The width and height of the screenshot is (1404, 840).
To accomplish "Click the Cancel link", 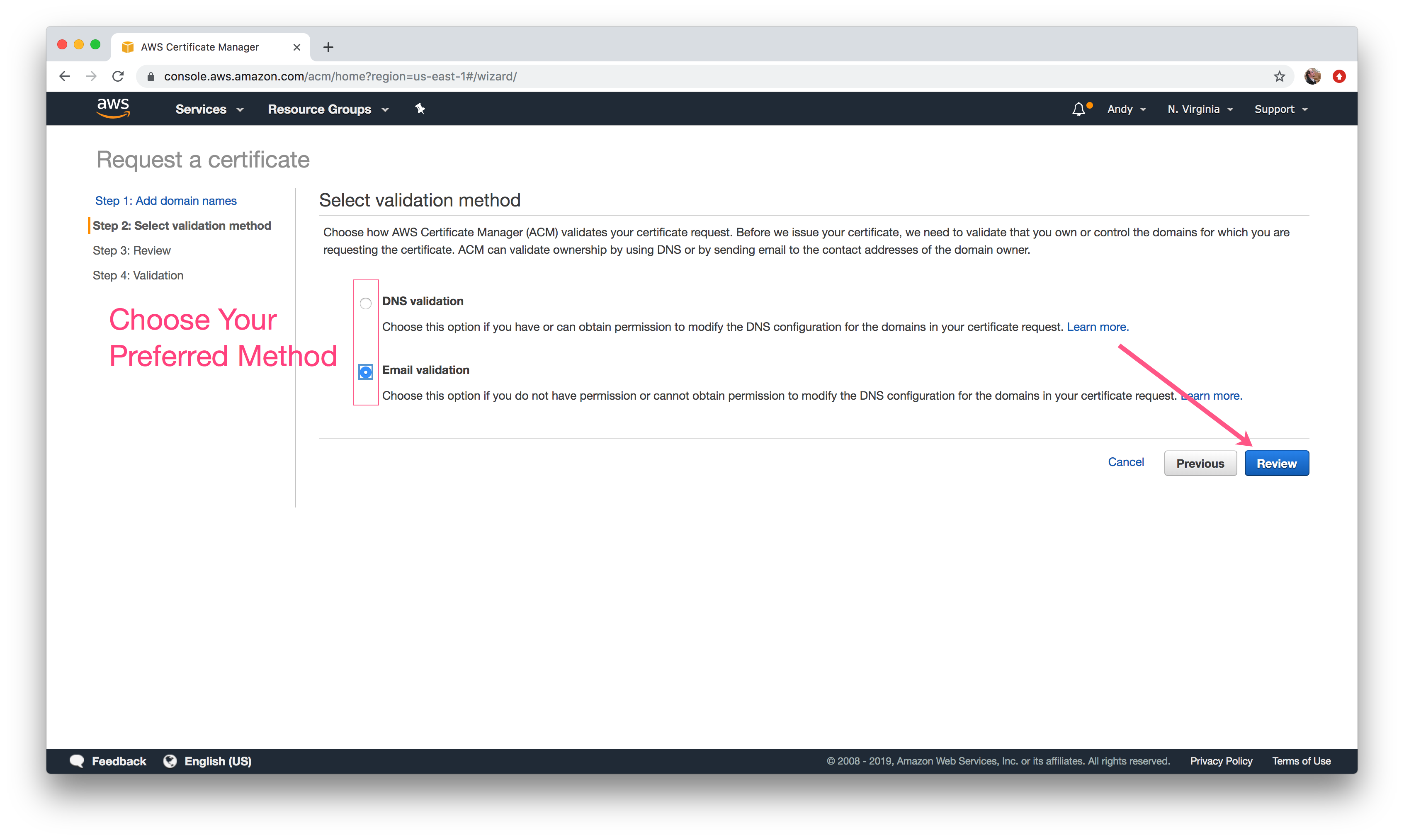I will point(1126,462).
